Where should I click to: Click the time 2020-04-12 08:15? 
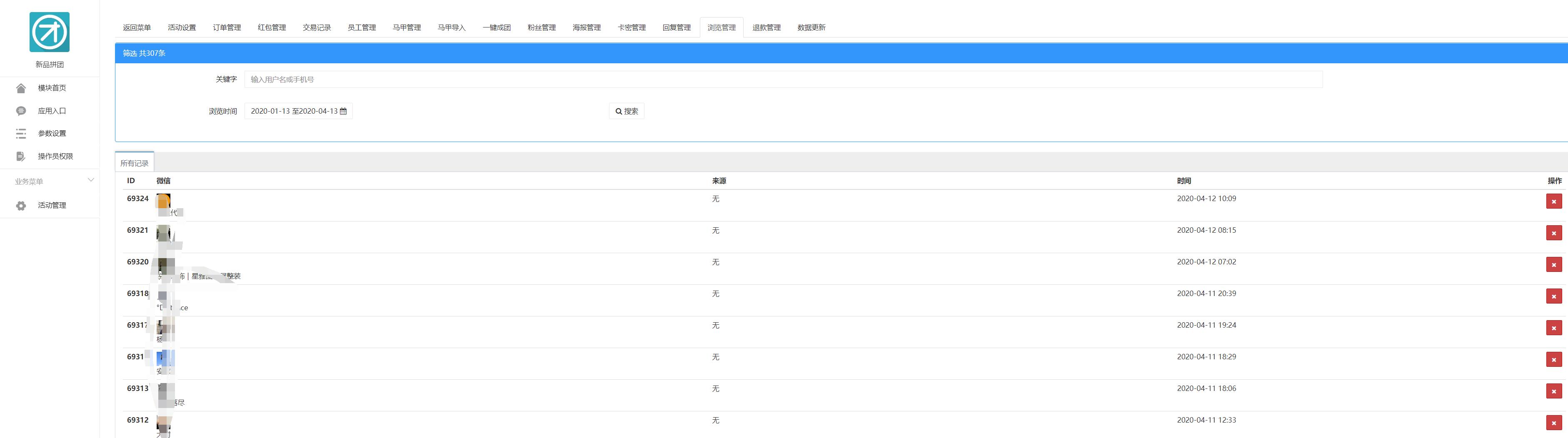[1206, 230]
